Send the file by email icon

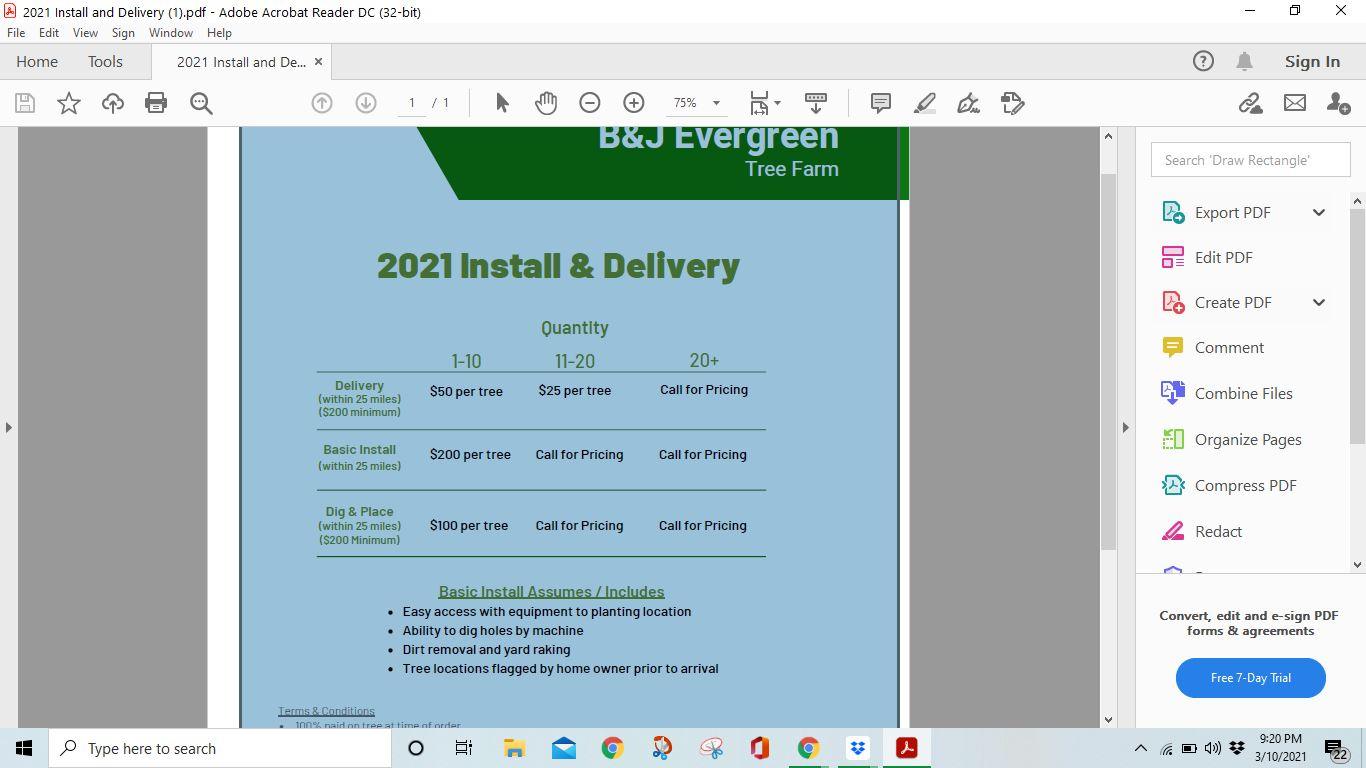(1295, 103)
